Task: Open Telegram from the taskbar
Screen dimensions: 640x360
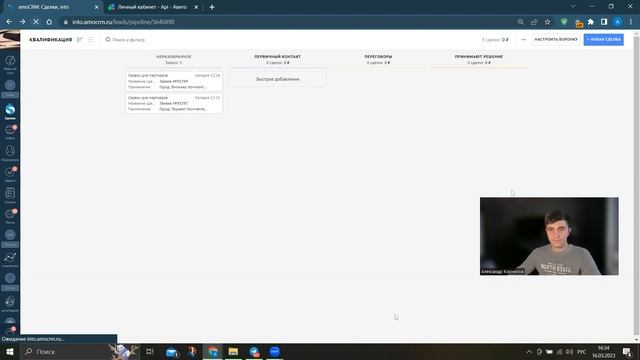Action: [x=254, y=351]
